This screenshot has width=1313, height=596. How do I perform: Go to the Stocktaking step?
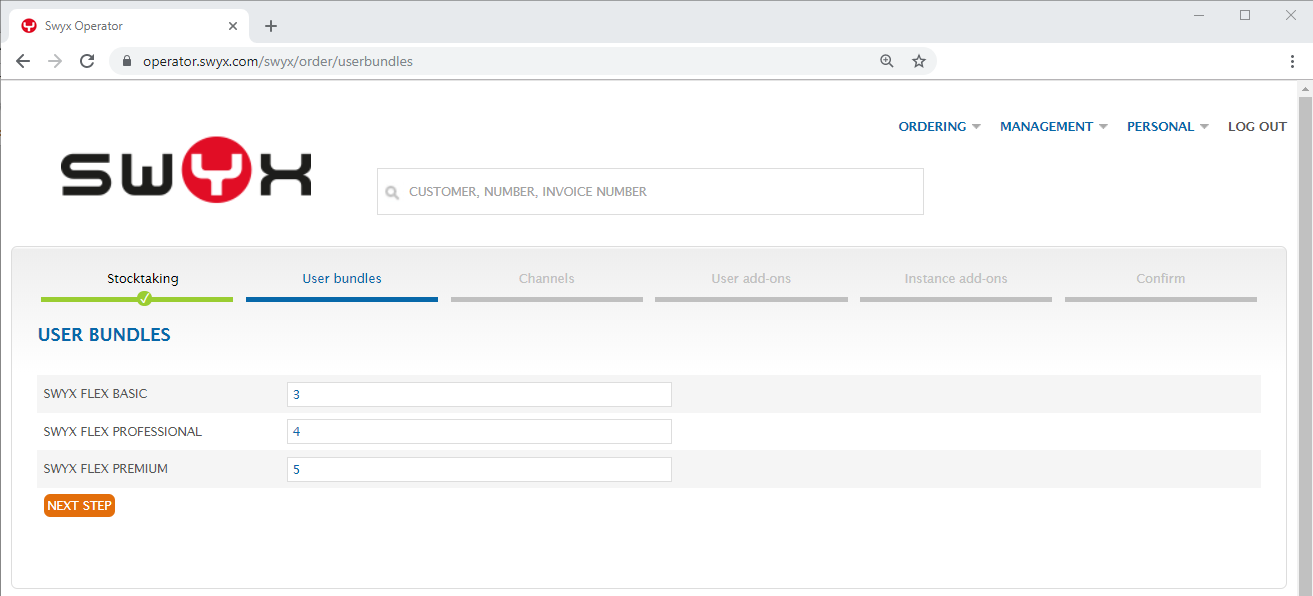(x=143, y=279)
